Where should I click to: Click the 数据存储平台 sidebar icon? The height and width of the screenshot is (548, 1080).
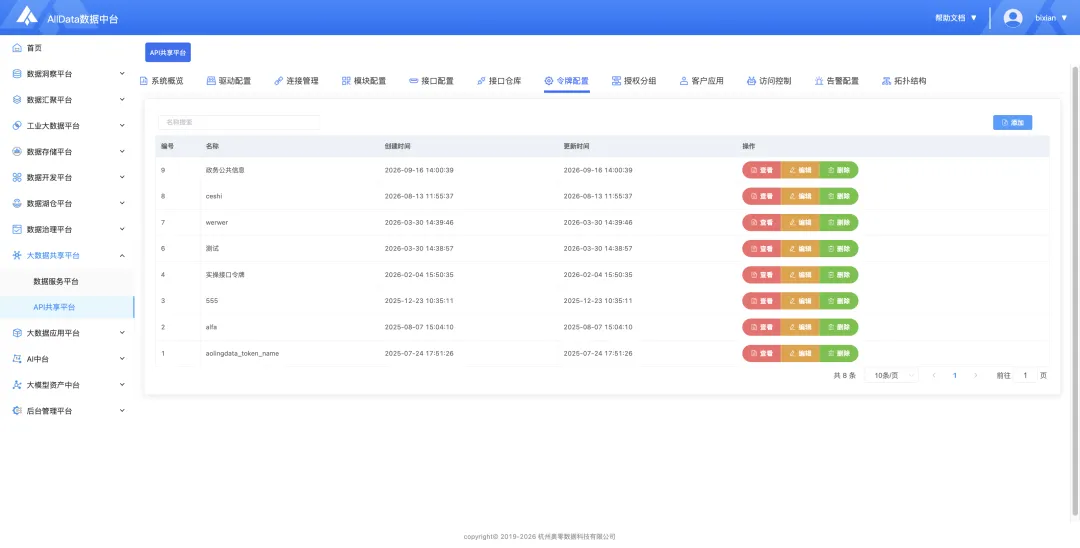tap(17, 151)
